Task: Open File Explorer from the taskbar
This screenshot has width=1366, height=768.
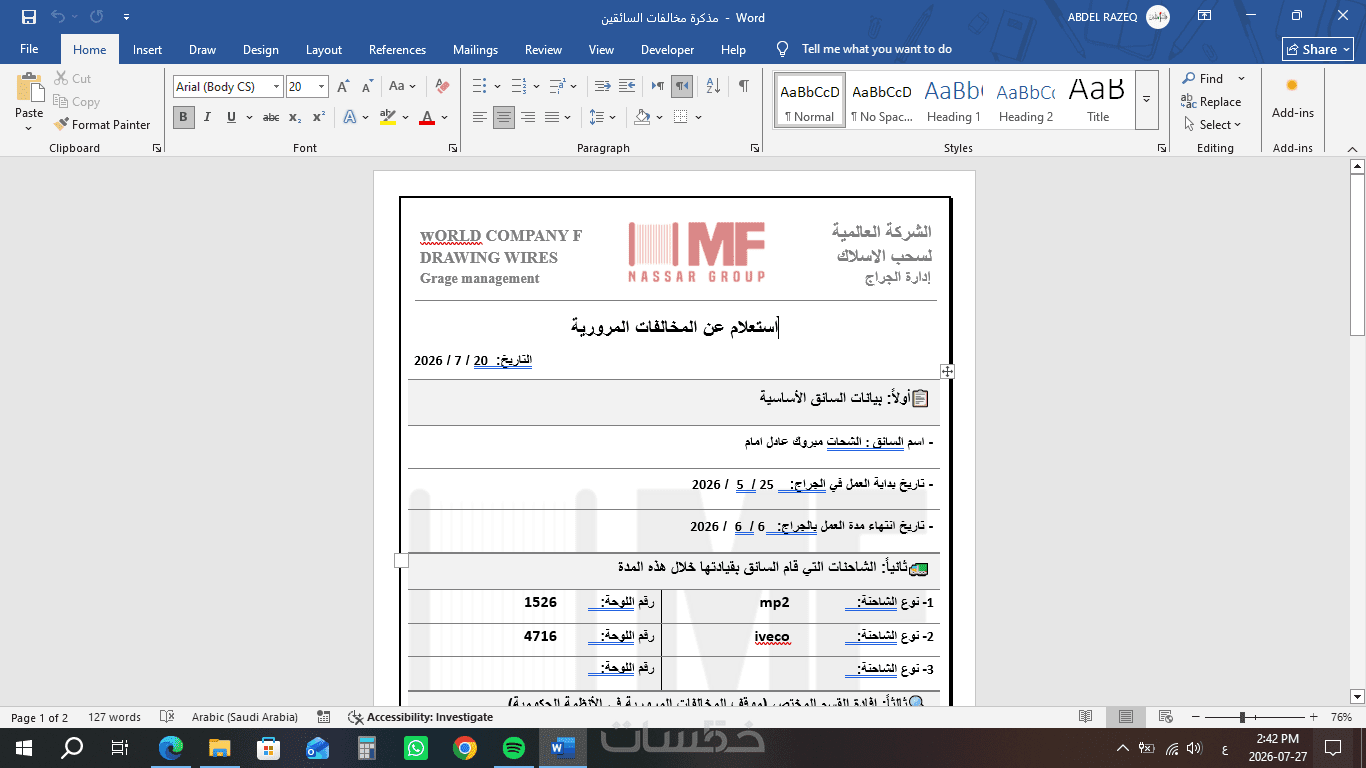Action: [219, 747]
